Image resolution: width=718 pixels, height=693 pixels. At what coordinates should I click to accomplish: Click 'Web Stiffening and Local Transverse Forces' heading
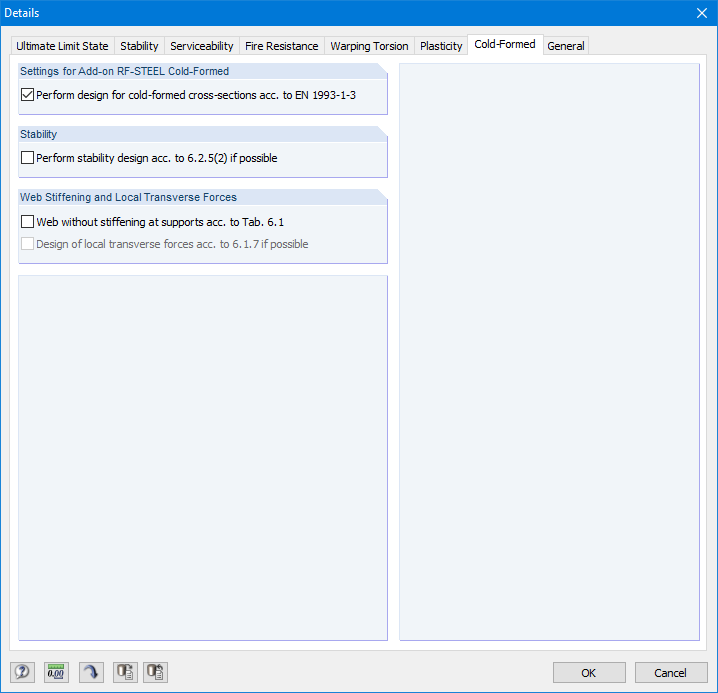(x=128, y=197)
